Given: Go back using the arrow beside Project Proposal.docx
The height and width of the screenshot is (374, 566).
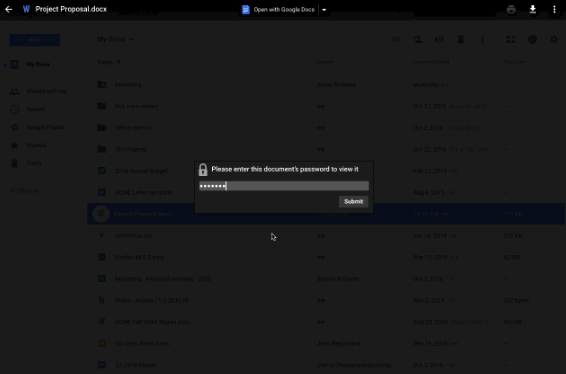Looking at the screenshot, I should [9, 9].
